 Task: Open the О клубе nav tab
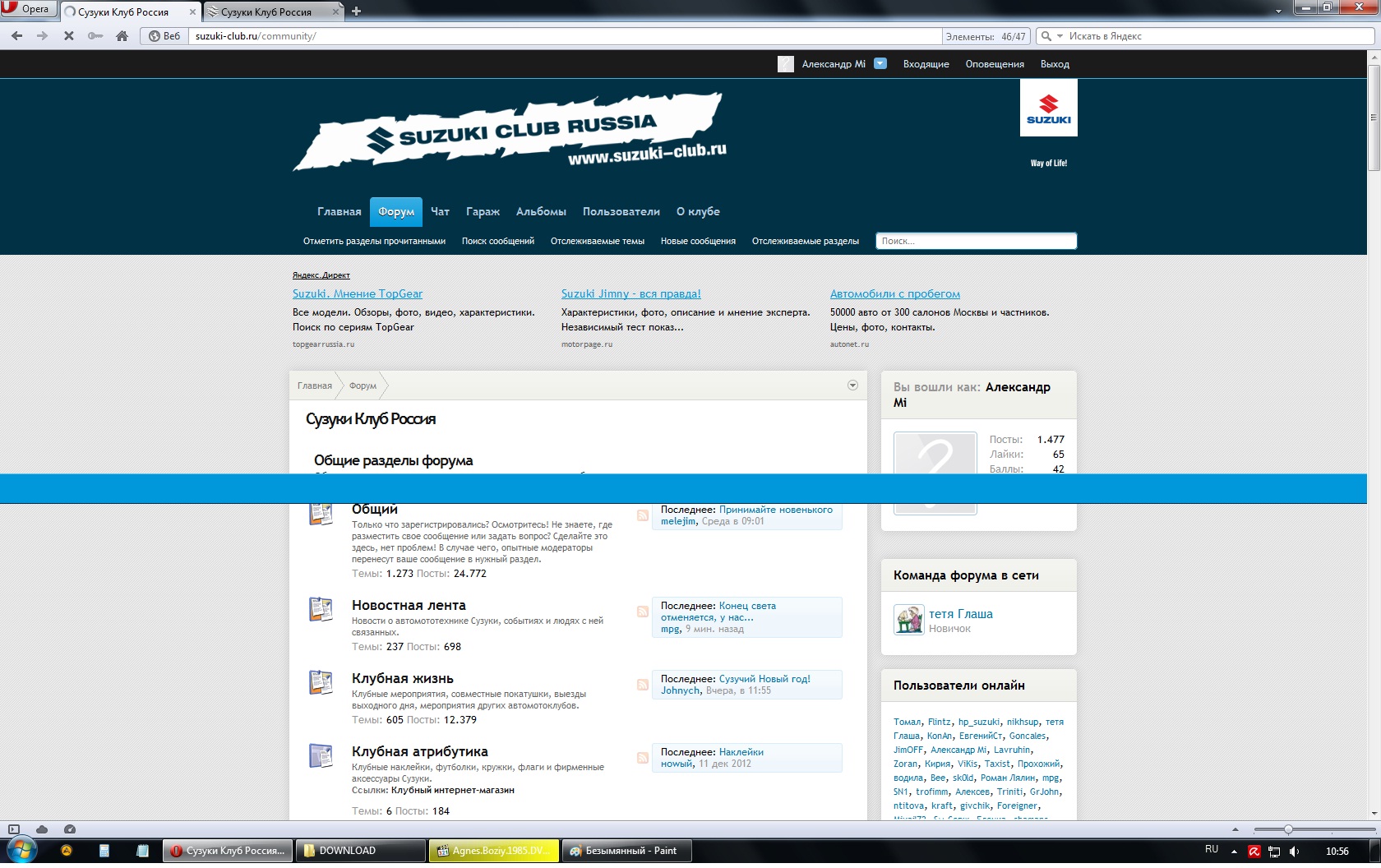[698, 212]
